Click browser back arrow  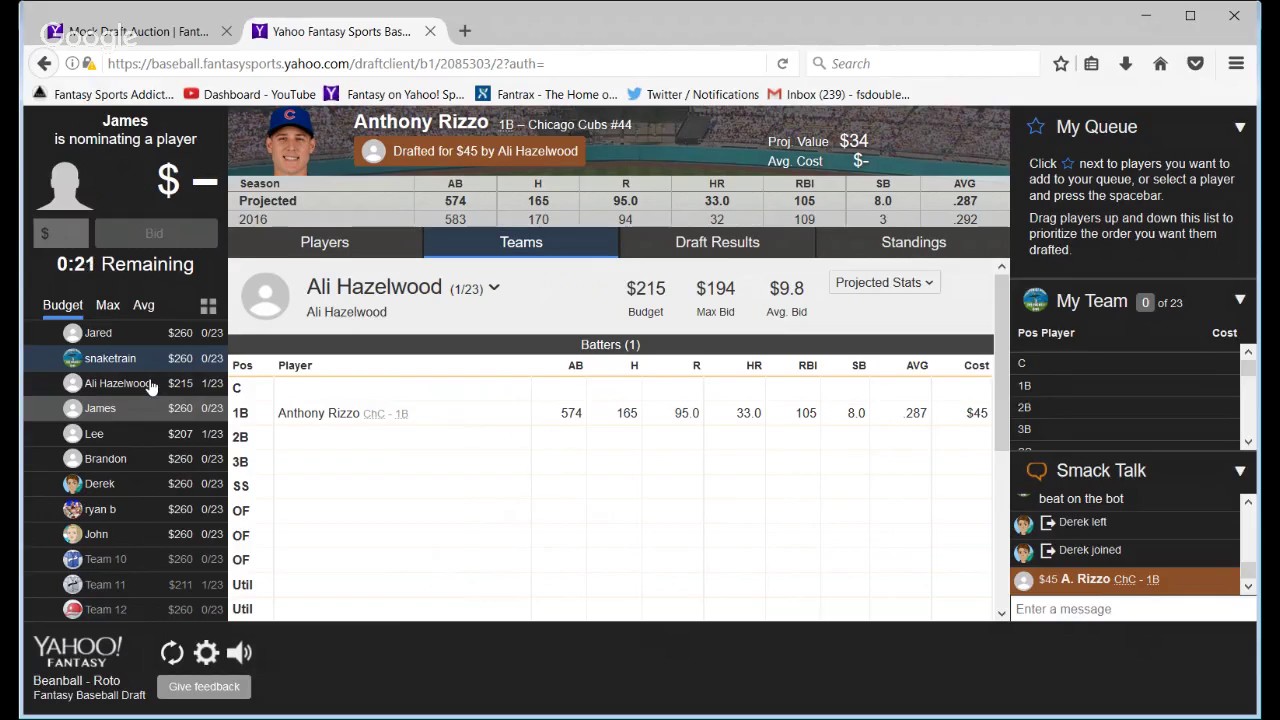coord(44,63)
